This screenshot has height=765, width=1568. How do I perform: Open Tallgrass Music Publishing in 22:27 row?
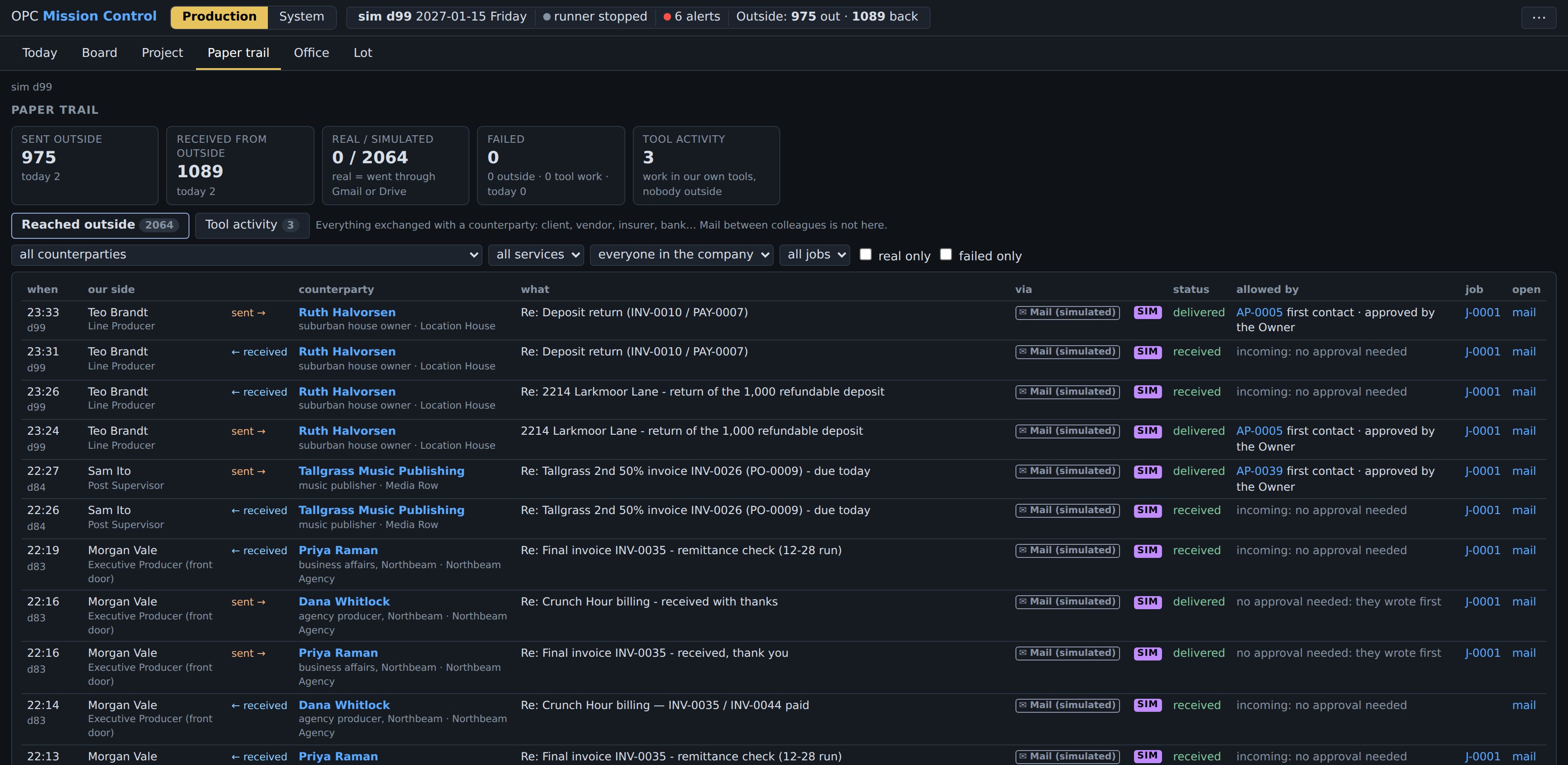click(x=381, y=471)
